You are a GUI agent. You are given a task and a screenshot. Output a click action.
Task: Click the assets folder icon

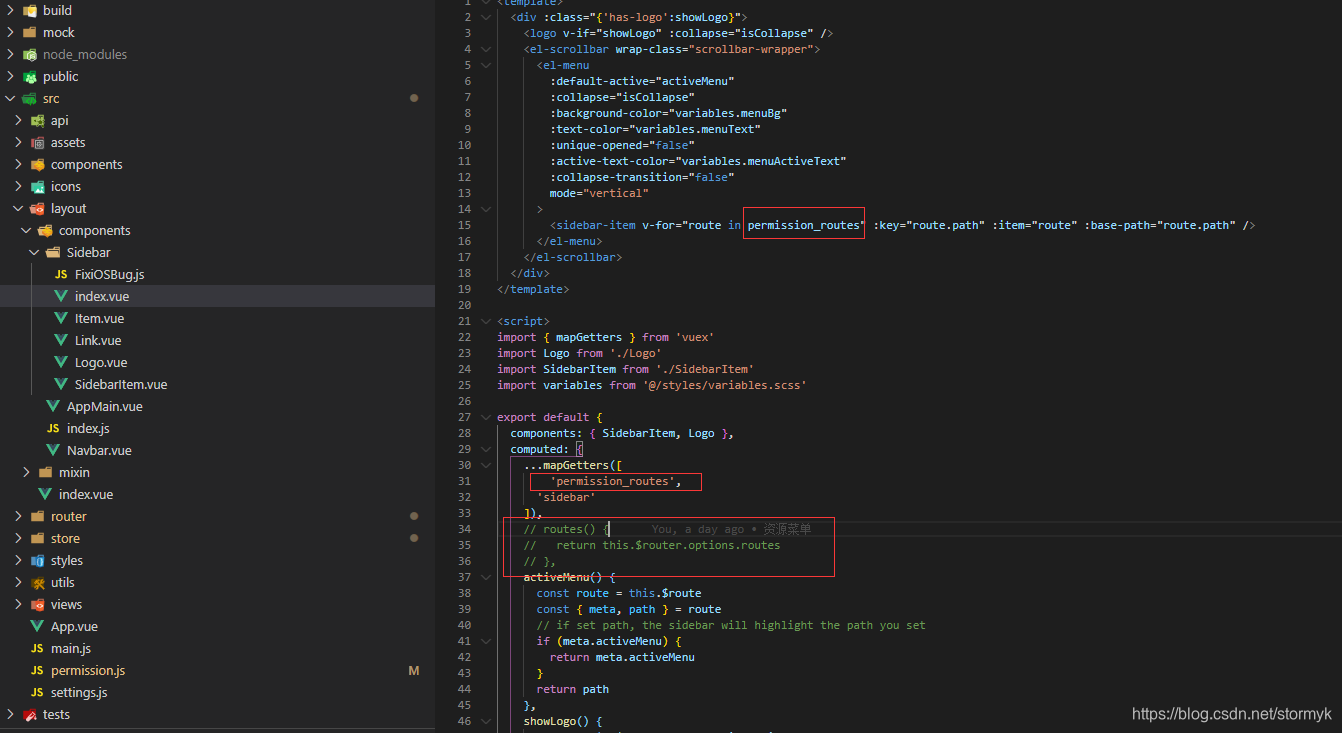[x=37, y=142]
